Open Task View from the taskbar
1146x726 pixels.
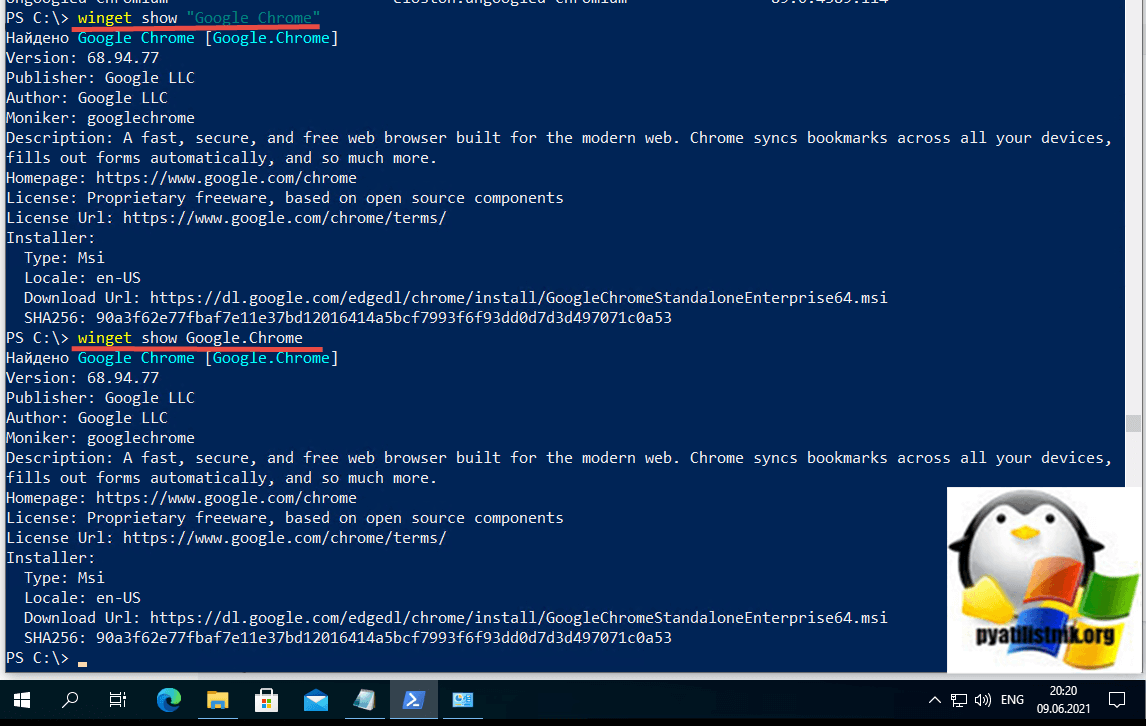pos(118,700)
